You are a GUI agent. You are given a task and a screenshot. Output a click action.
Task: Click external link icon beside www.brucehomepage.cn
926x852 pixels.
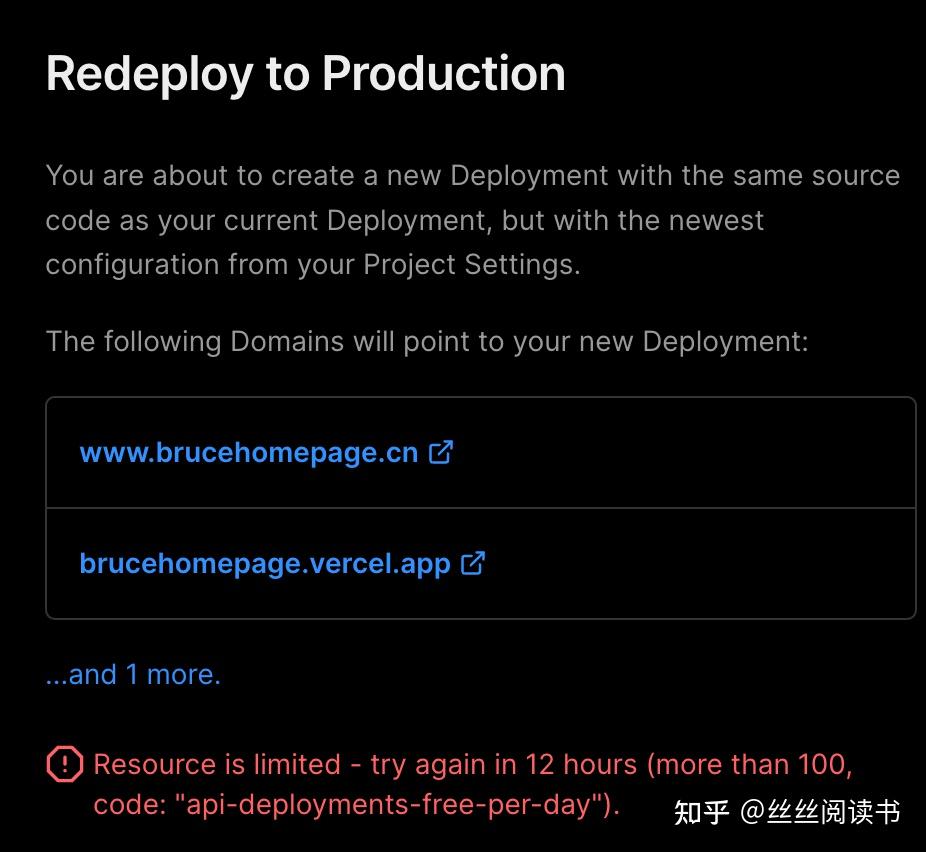tap(441, 452)
